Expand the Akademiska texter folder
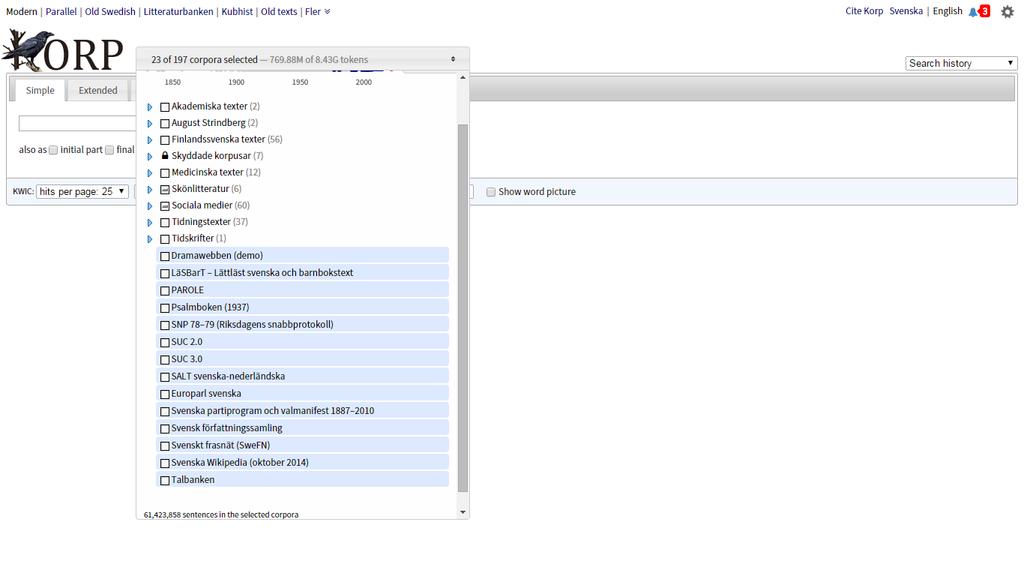Viewport: 1024px width, 576px height. [x=150, y=107]
